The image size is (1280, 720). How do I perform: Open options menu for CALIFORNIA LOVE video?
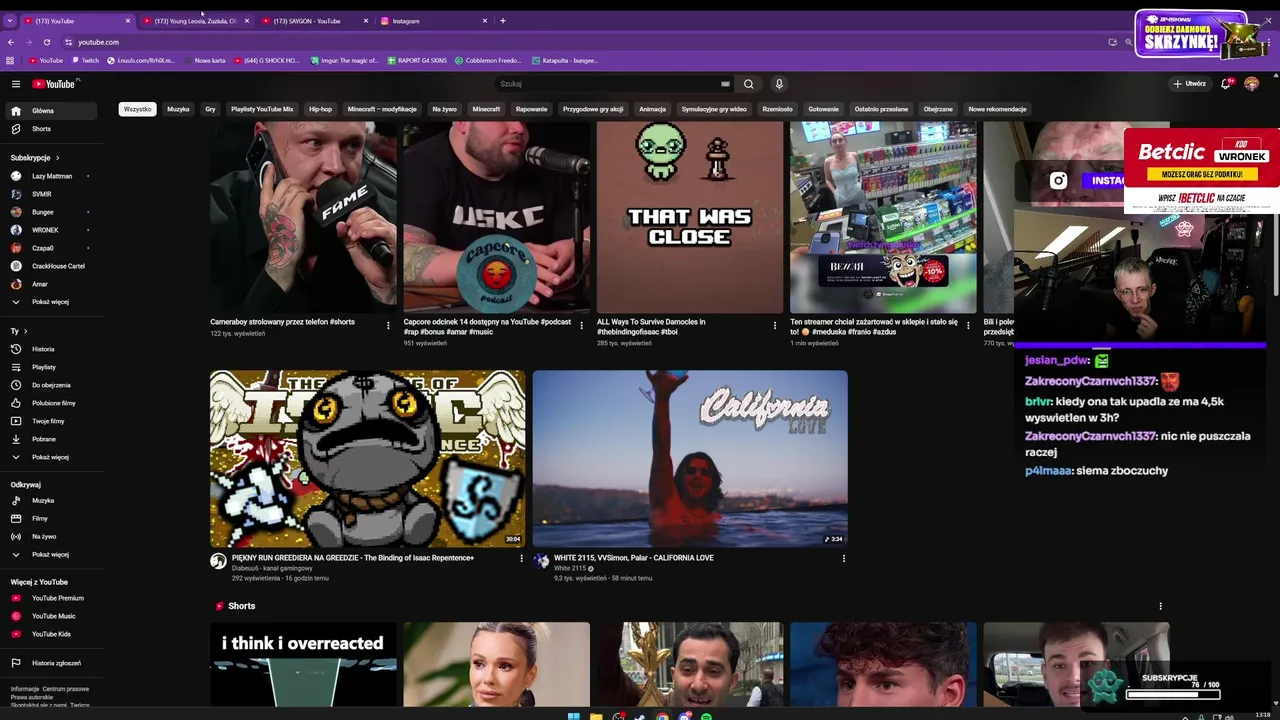coord(843,559)
